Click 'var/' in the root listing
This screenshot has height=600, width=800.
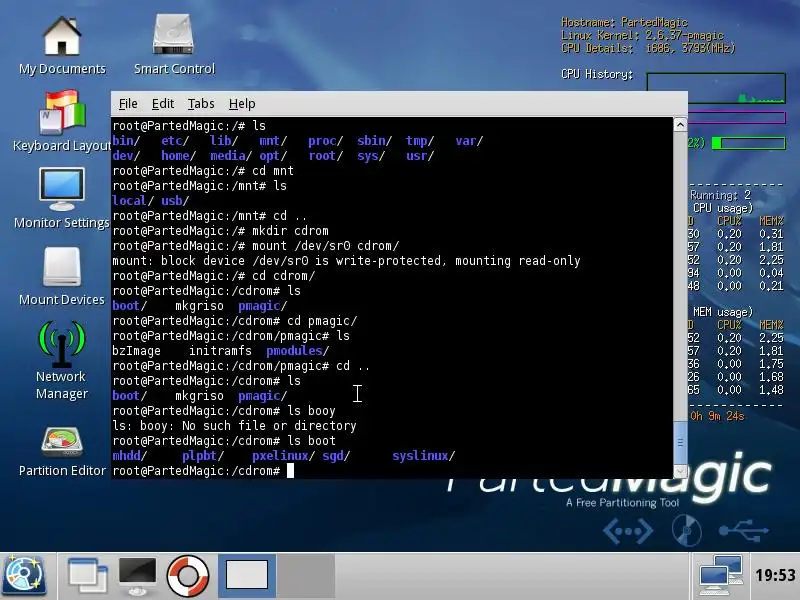click(x=469, y=141)
